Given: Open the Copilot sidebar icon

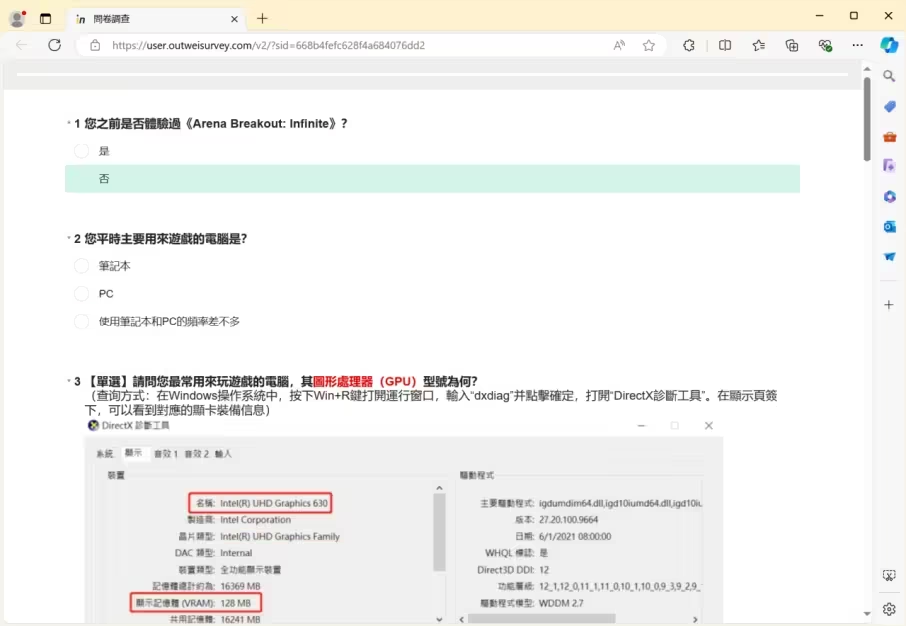Looking at the screenshot, I should click(x=889, y=45).
